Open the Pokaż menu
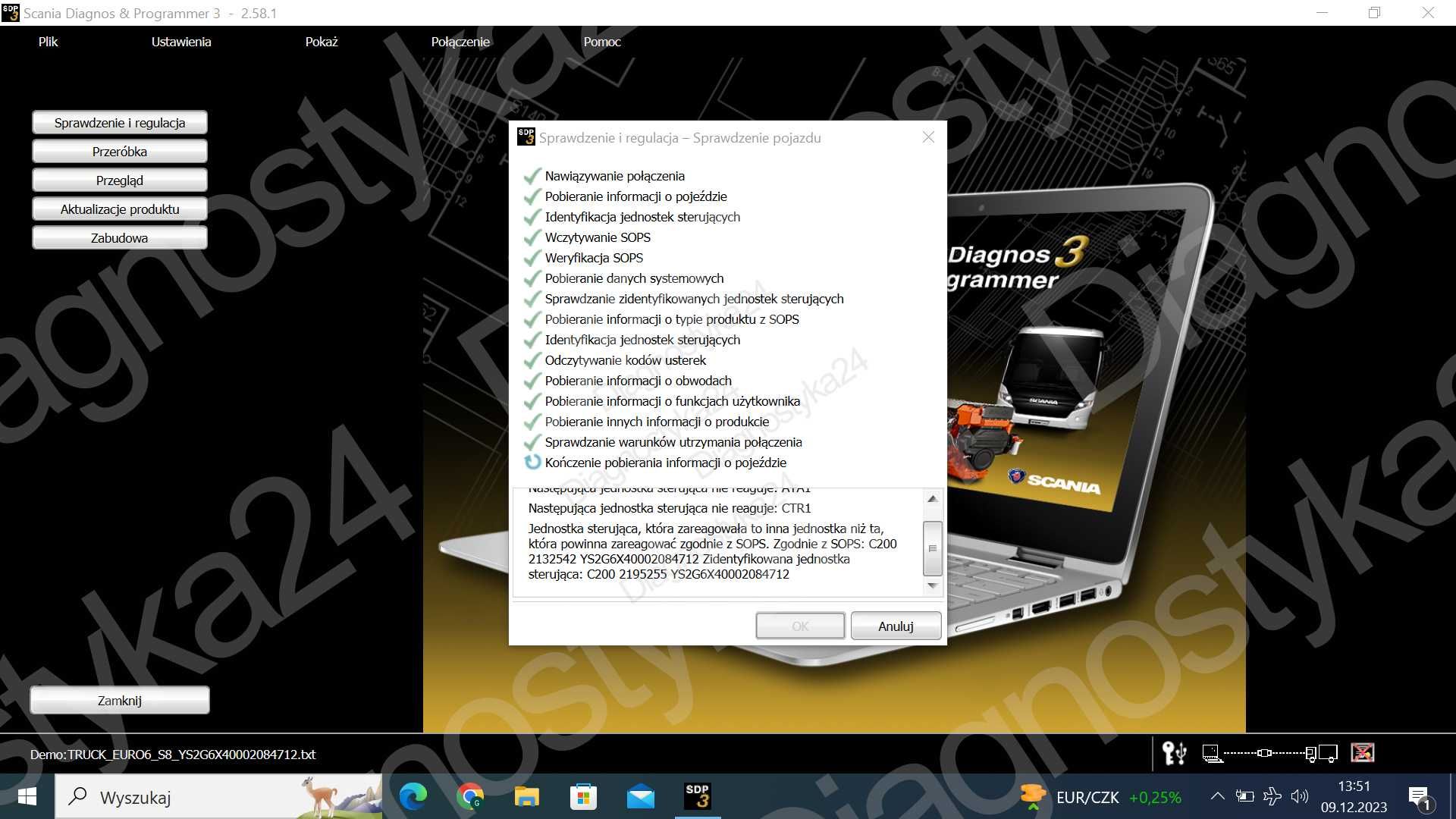 pos(321,42)
